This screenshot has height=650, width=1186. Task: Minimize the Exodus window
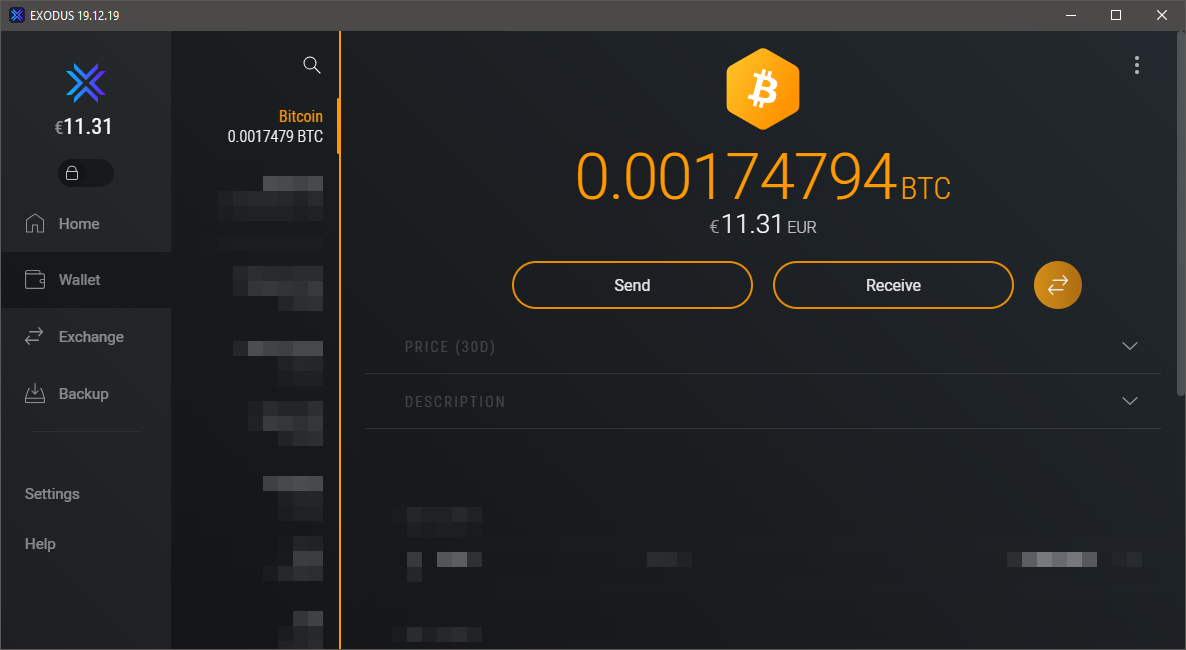point(1070,15)
